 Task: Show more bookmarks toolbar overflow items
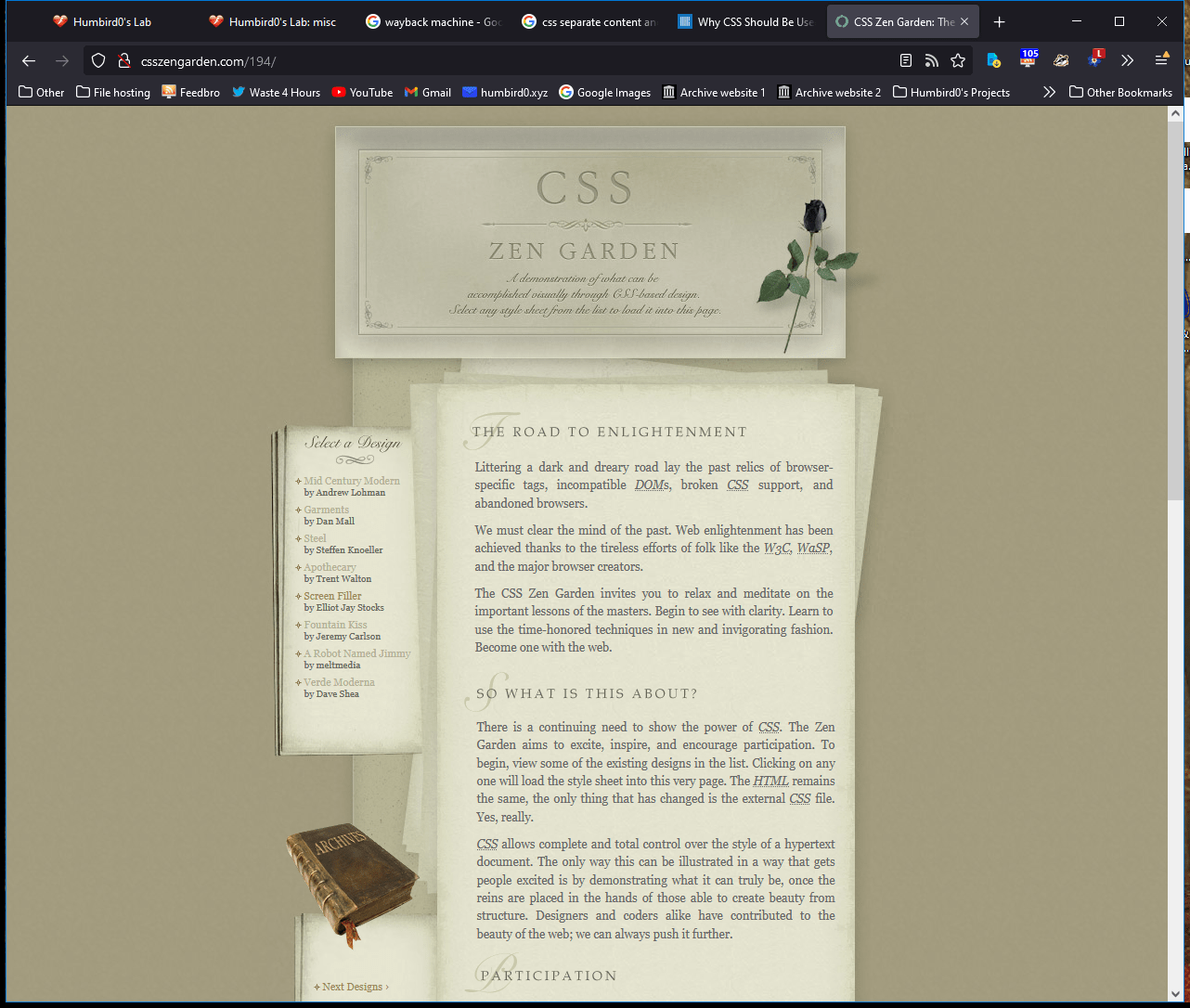coord(1049,92)
